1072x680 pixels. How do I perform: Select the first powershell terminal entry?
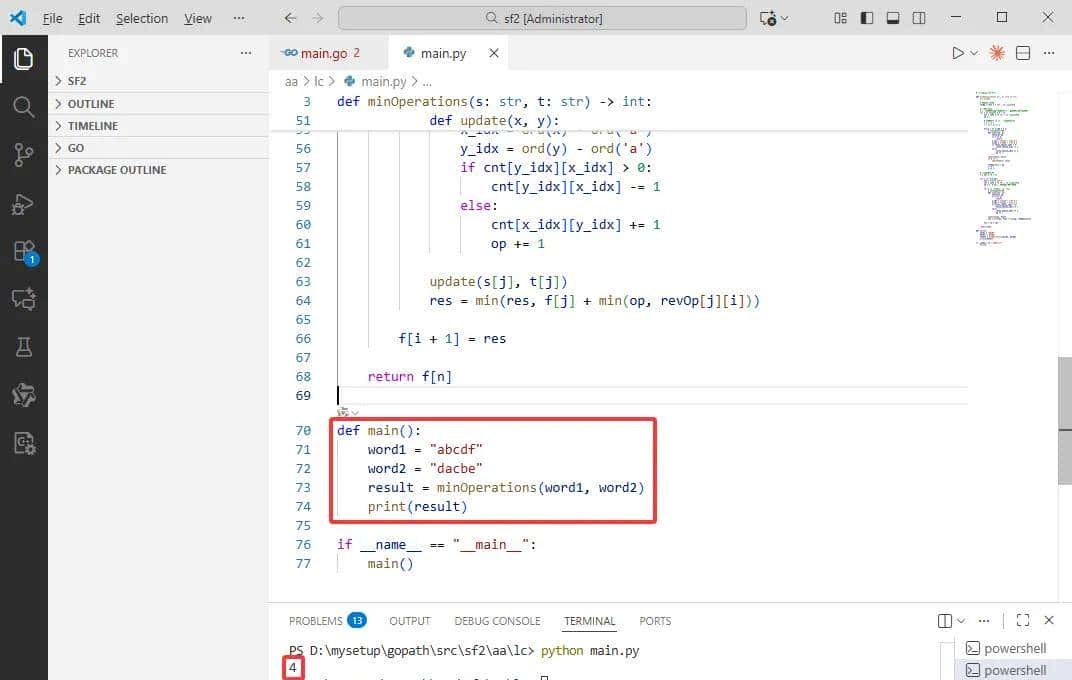click(x=1014, y=648)
